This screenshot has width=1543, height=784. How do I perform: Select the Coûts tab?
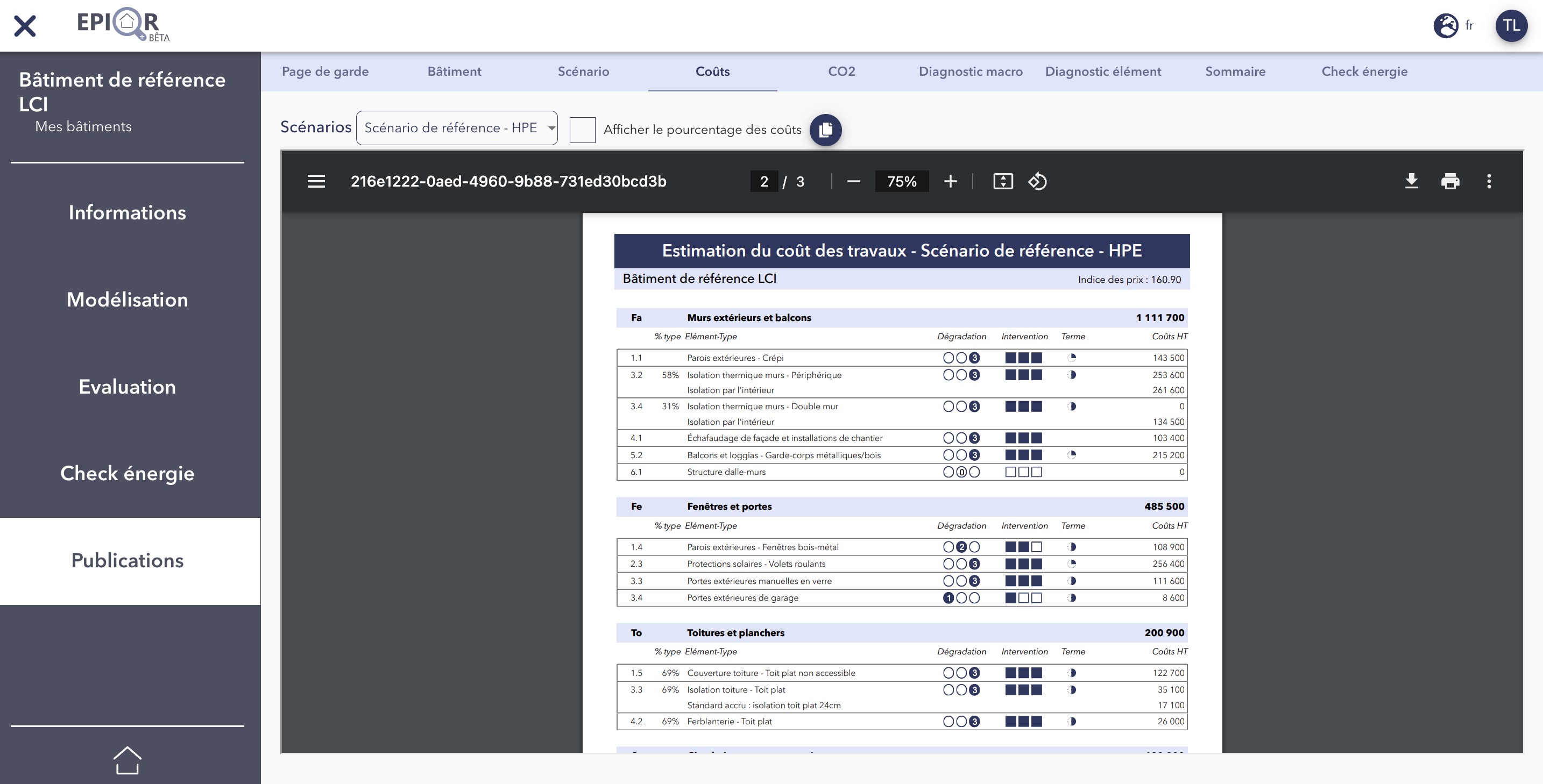713,71
